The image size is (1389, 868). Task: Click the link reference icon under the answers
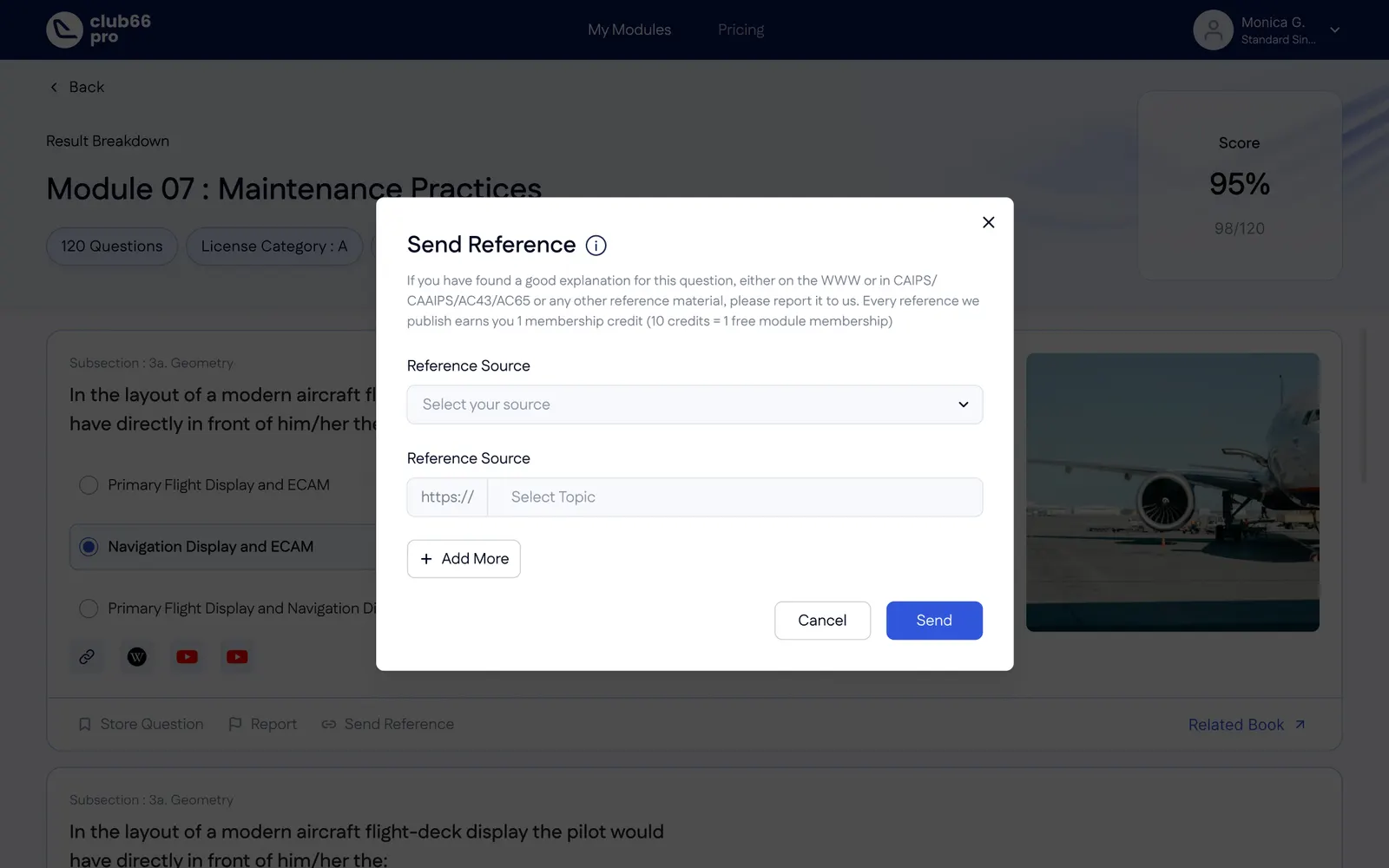point(87,657)
